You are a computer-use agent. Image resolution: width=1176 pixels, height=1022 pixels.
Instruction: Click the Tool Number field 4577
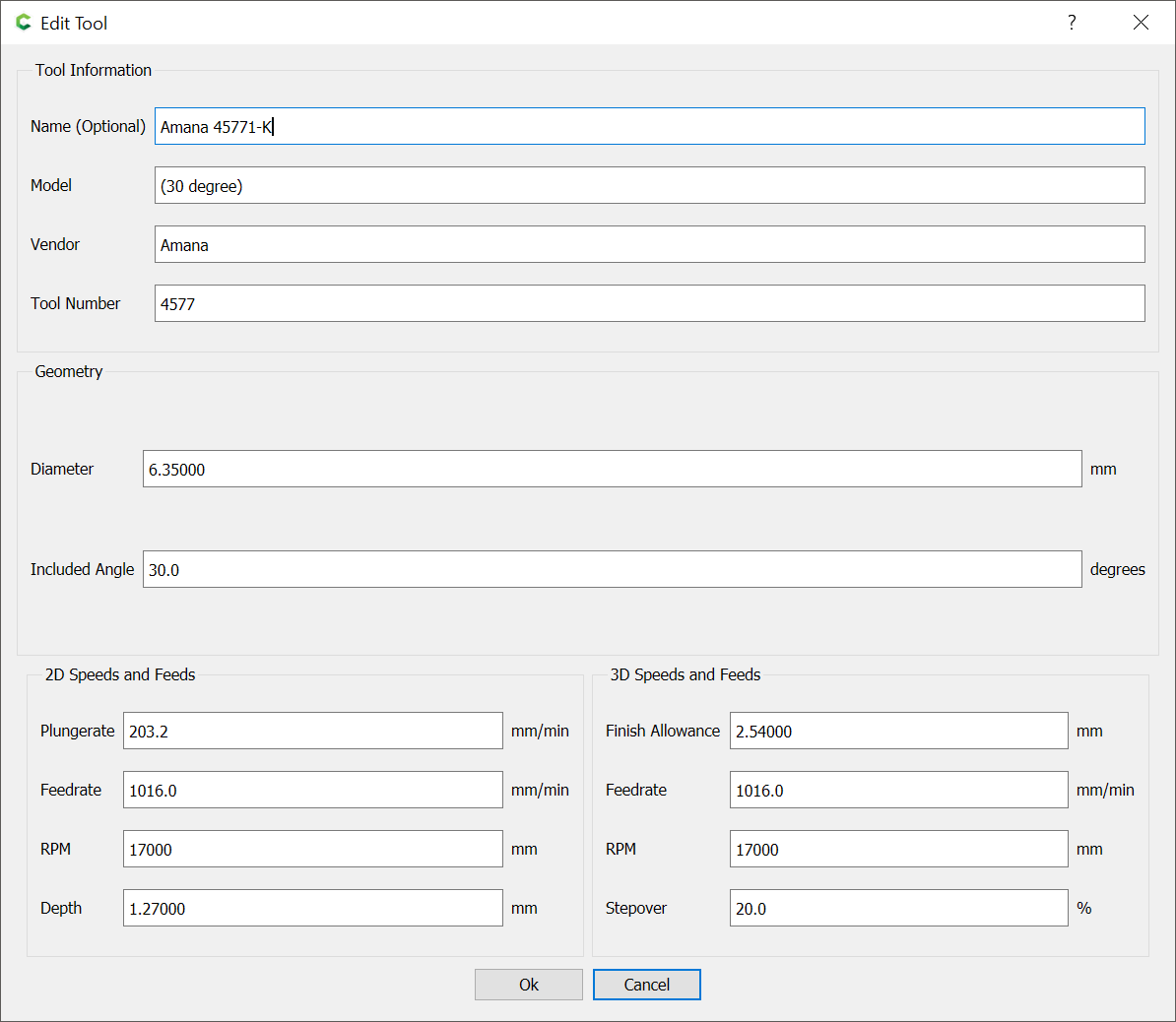tap(649, 303)
